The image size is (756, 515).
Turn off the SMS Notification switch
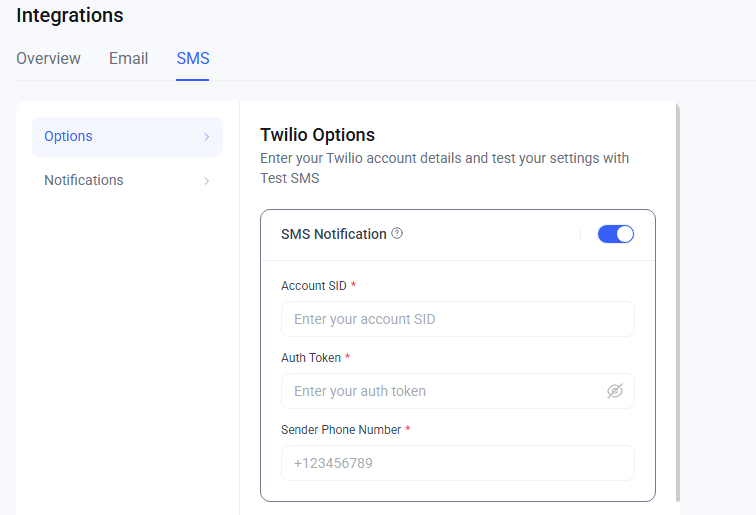click(x=616, y=234)
